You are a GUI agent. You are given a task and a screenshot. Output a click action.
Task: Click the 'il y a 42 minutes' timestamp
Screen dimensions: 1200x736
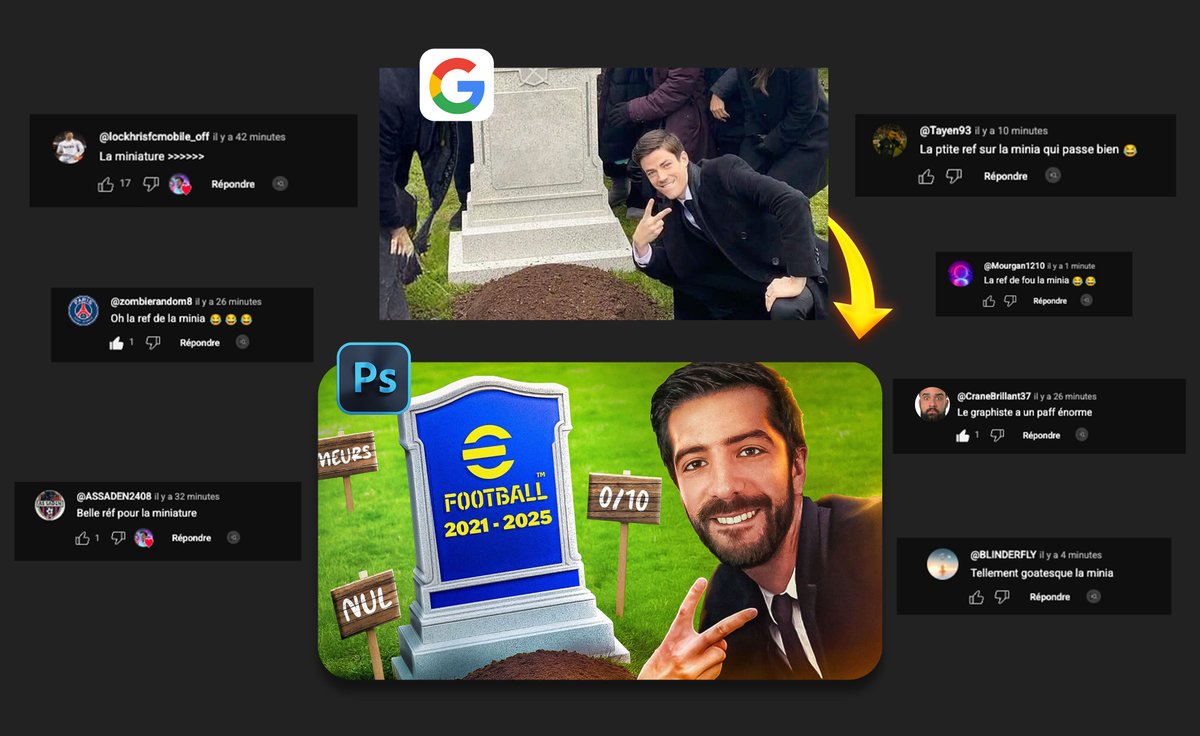tap(249, 137)
